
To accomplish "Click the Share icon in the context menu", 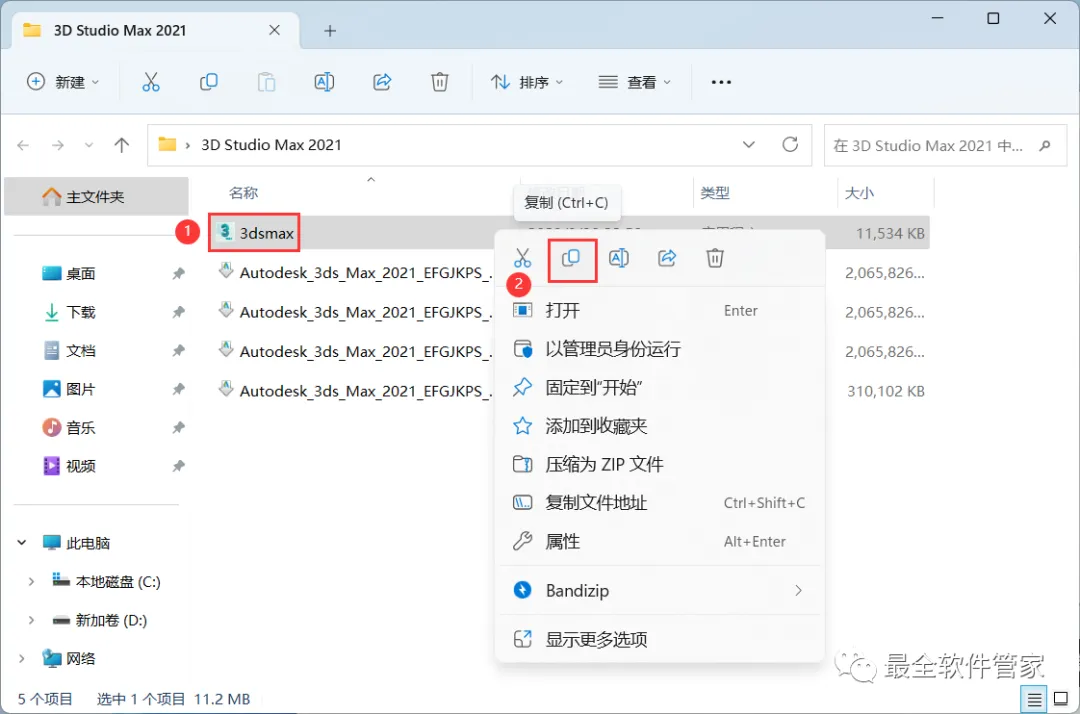I will [667, 258].
